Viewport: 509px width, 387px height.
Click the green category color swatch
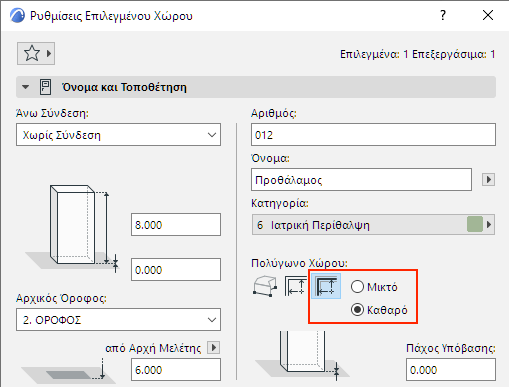(475, 224)
